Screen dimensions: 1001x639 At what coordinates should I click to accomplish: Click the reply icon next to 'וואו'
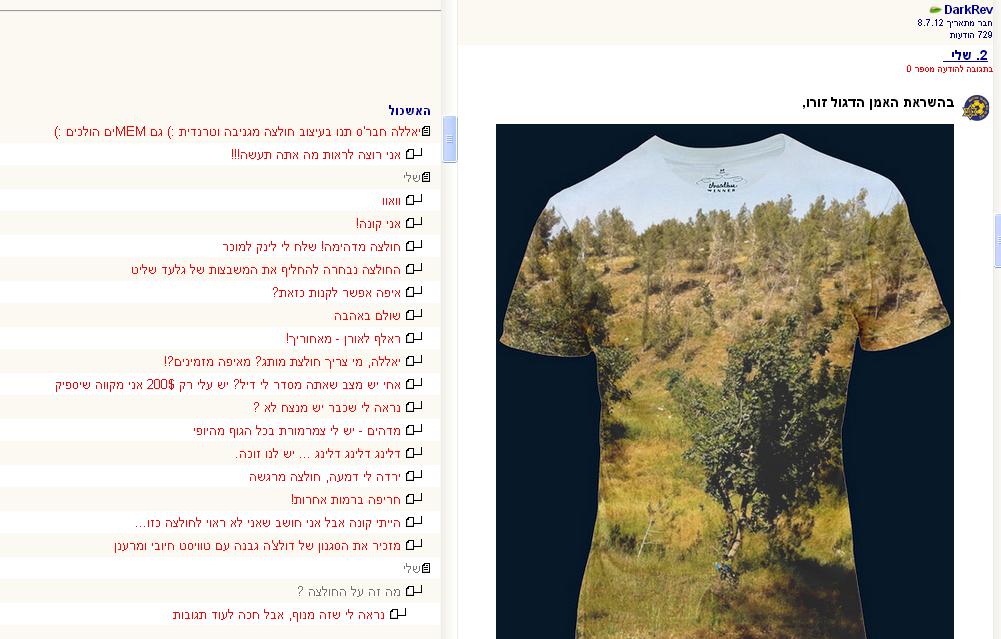(414, 200)
